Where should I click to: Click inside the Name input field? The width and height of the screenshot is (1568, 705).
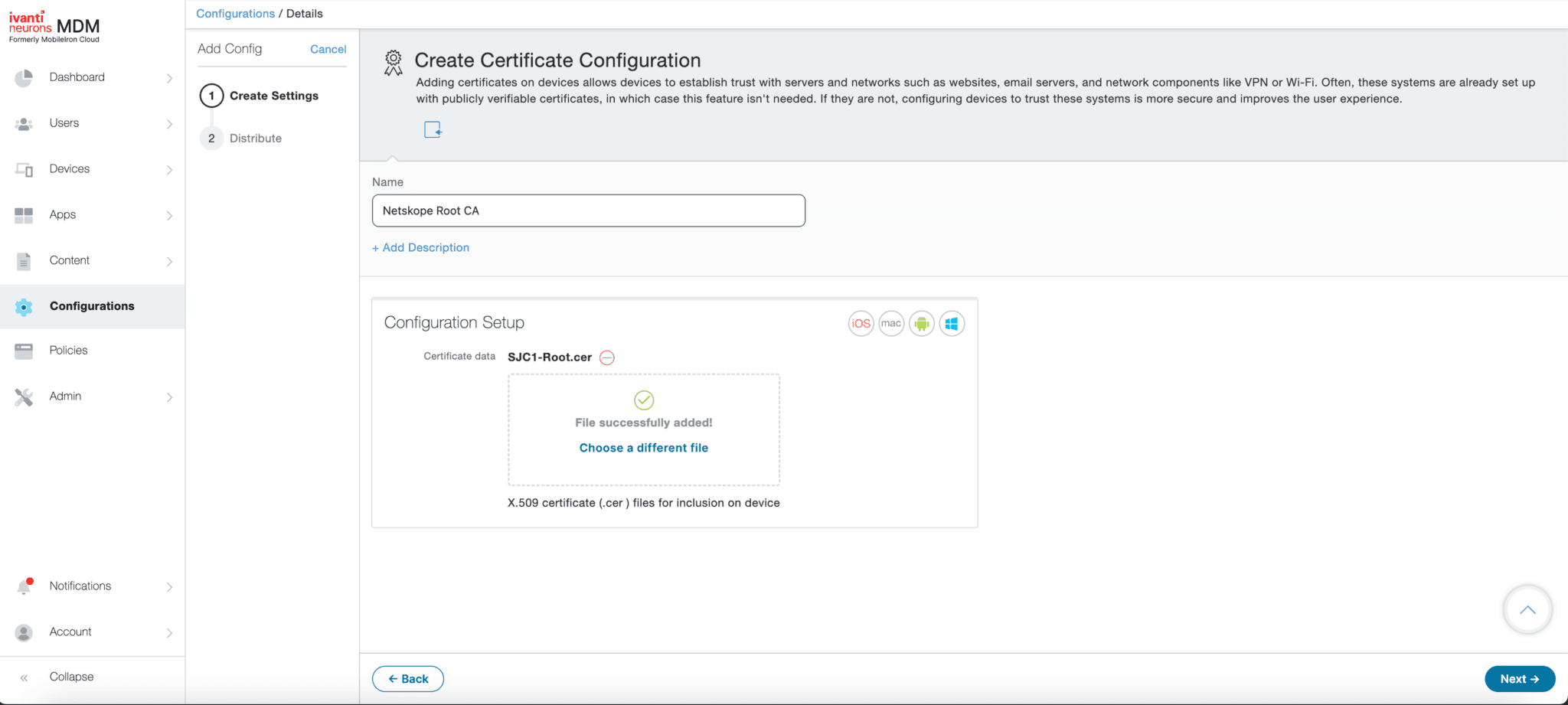588,211
